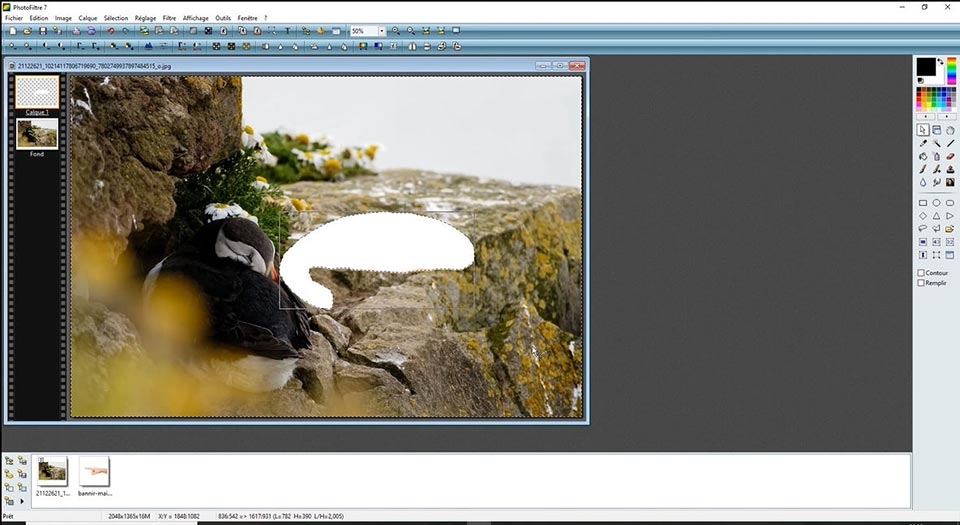The width and height of the screenshot is (960, 525).
Task: Open the 50% zoom dropdown
Action: click(382, 31)
